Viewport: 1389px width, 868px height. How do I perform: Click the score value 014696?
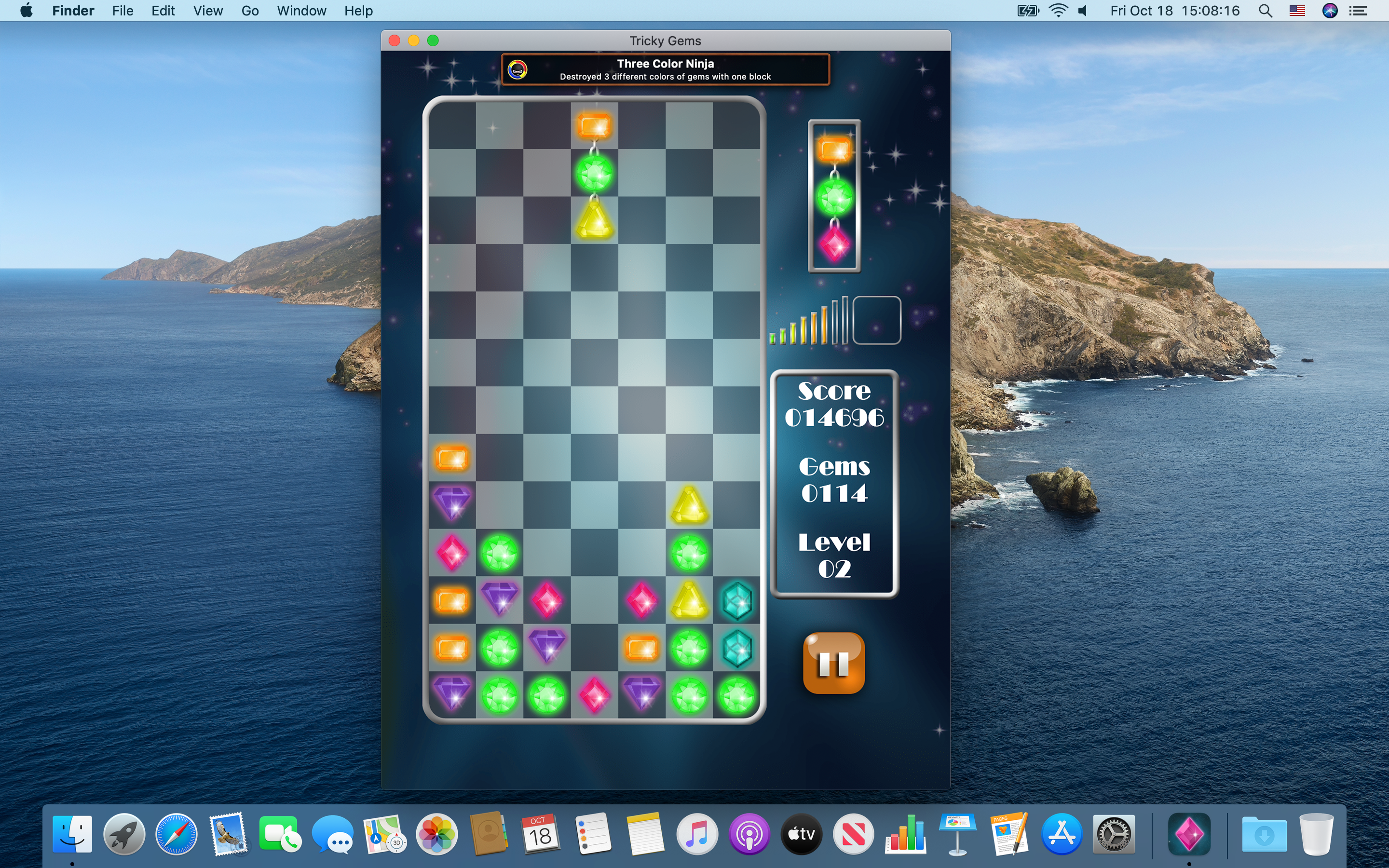pos(834,418)
